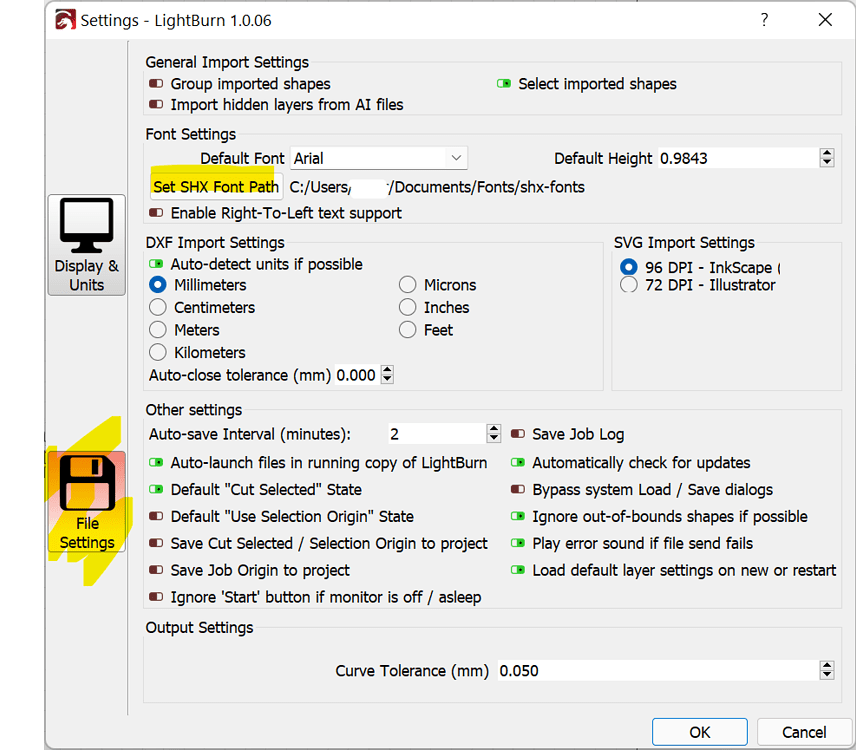
Task: Enable Right-To-Left text support
Action: 156,213
